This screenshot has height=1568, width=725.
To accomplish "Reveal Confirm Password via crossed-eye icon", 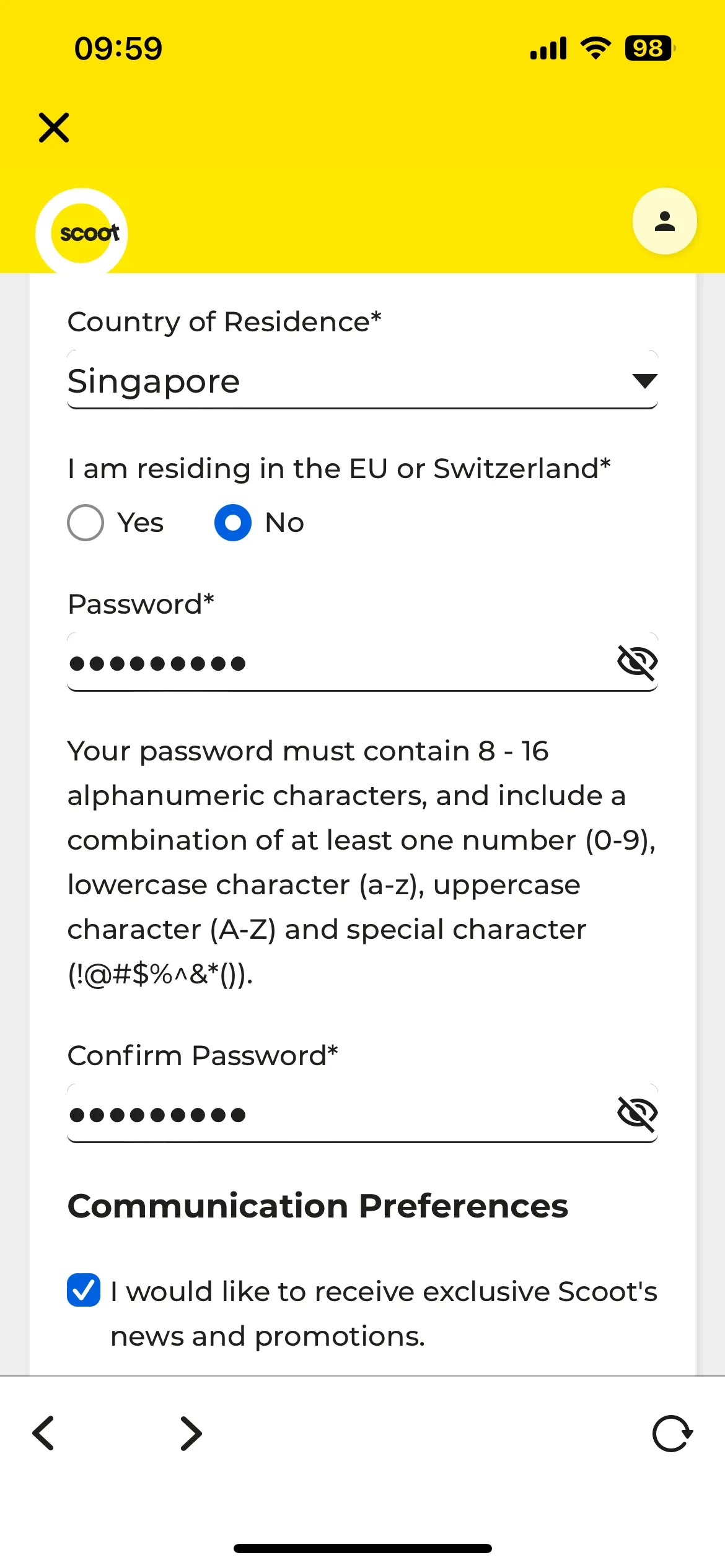I will (x=637, y=1113).
